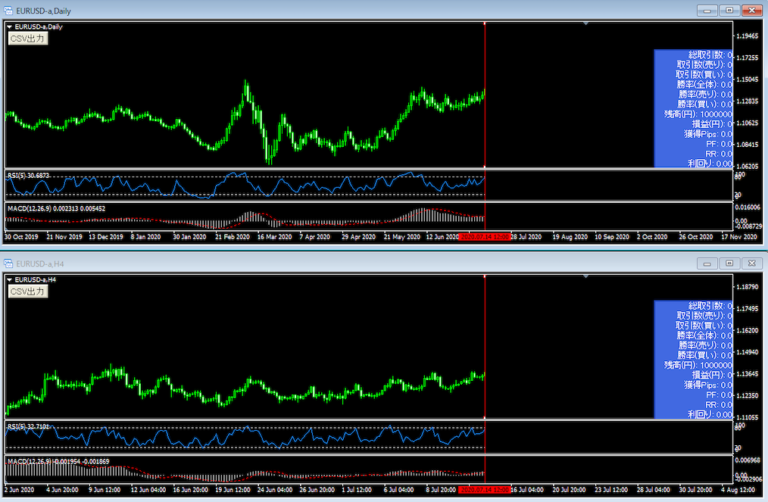Screen dimensions: 768x502
Task: Click red date marker on Daily time axis
Action: [485, 238]
